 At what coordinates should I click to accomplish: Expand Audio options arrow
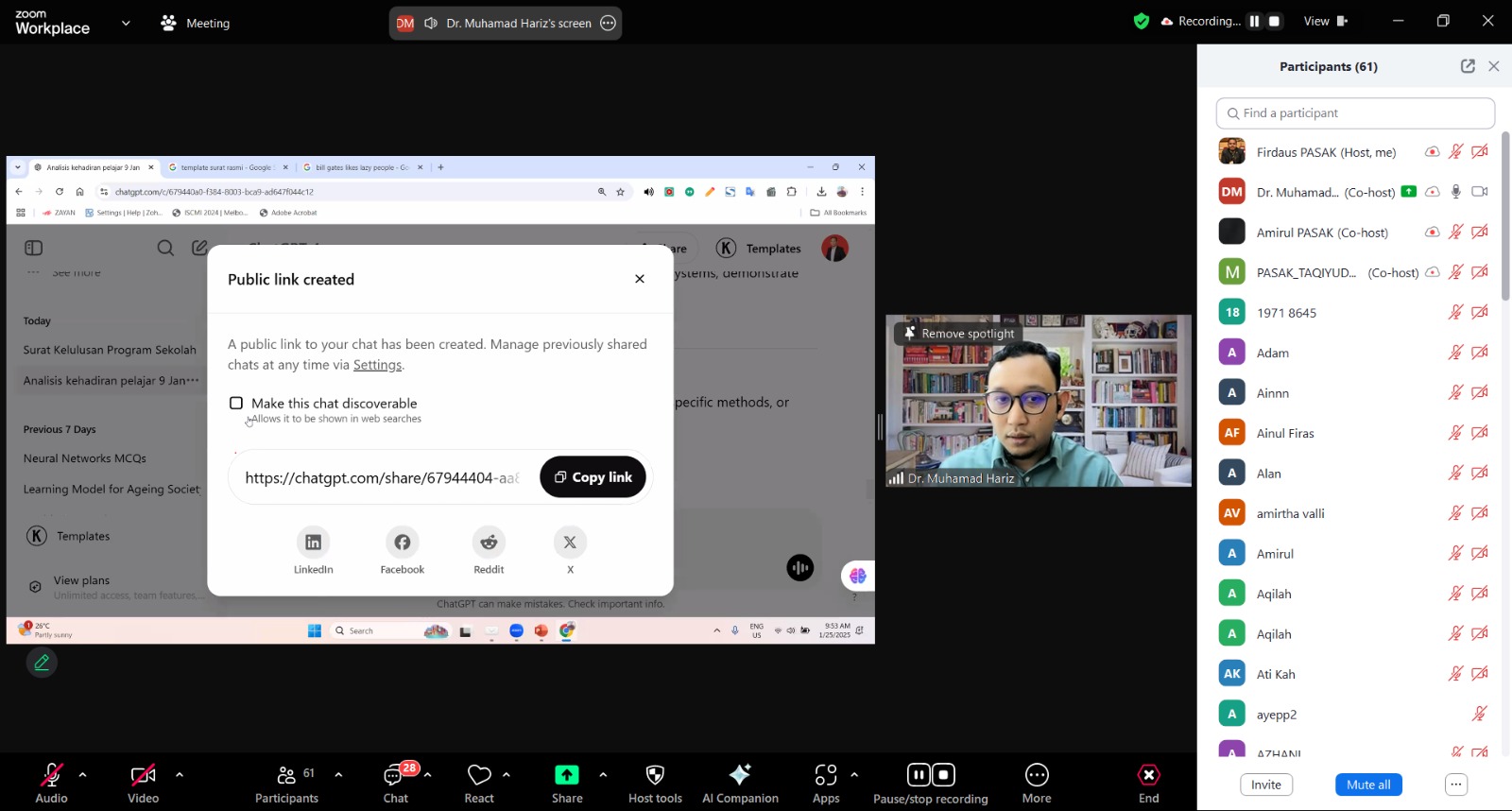(82, 775)
